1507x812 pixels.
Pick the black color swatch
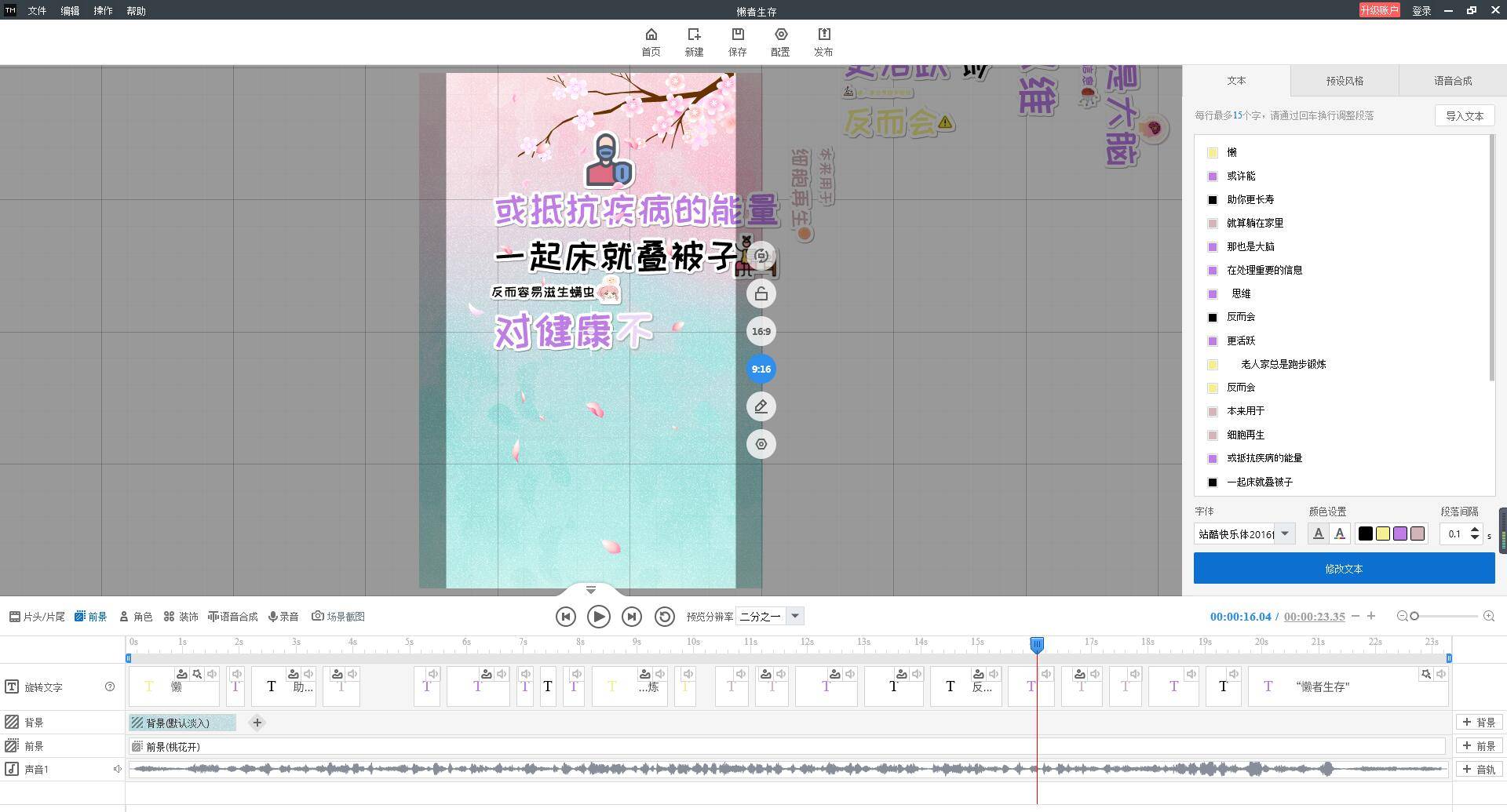coord(1366,533)
